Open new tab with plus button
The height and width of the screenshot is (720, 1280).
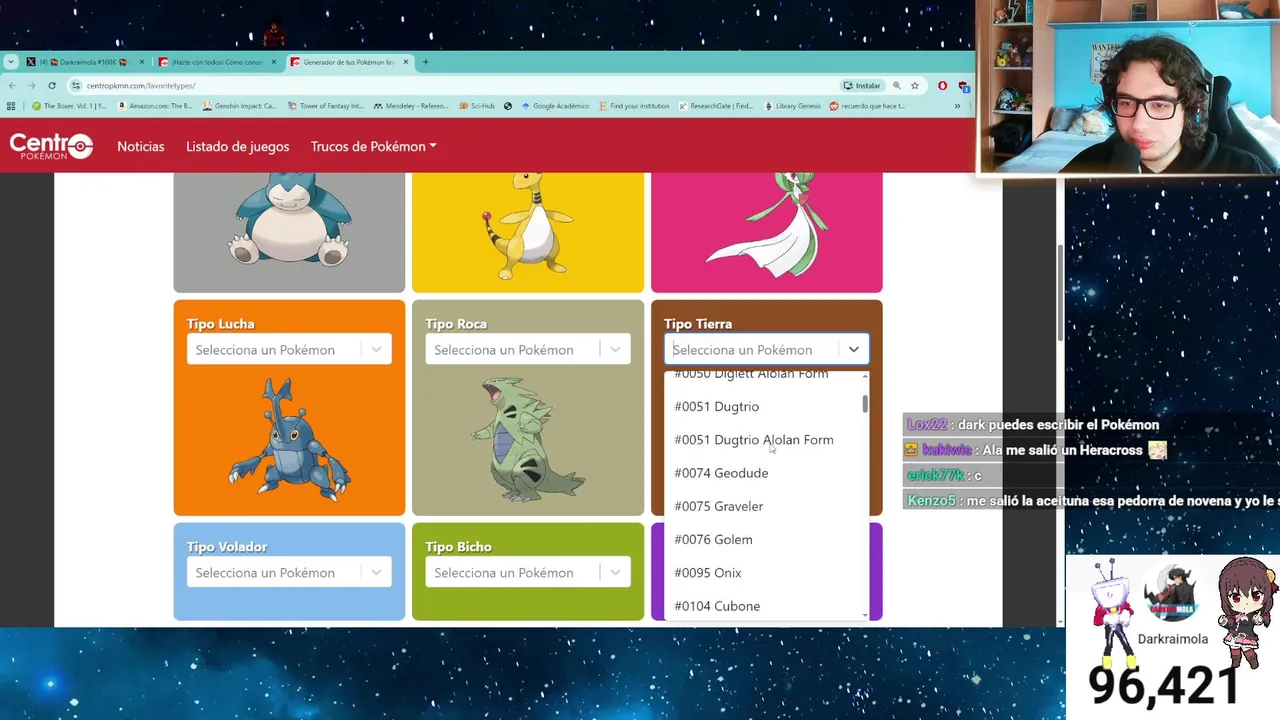(x=425, y=62)
